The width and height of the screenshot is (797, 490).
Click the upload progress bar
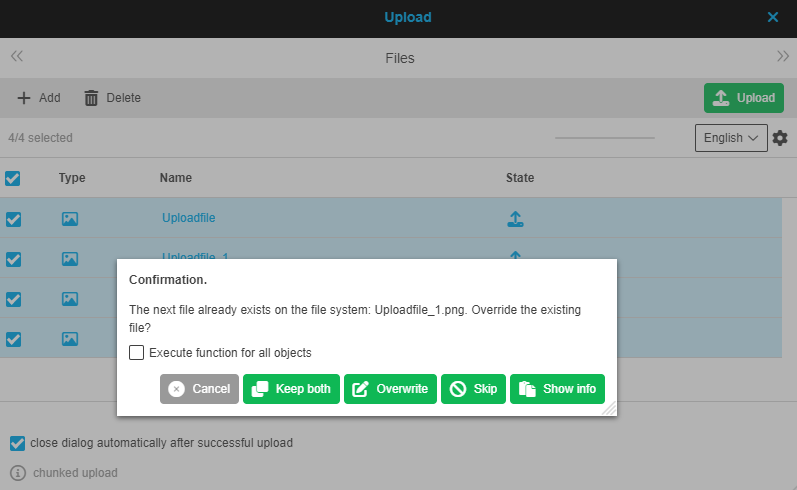(x=605, y=138)
